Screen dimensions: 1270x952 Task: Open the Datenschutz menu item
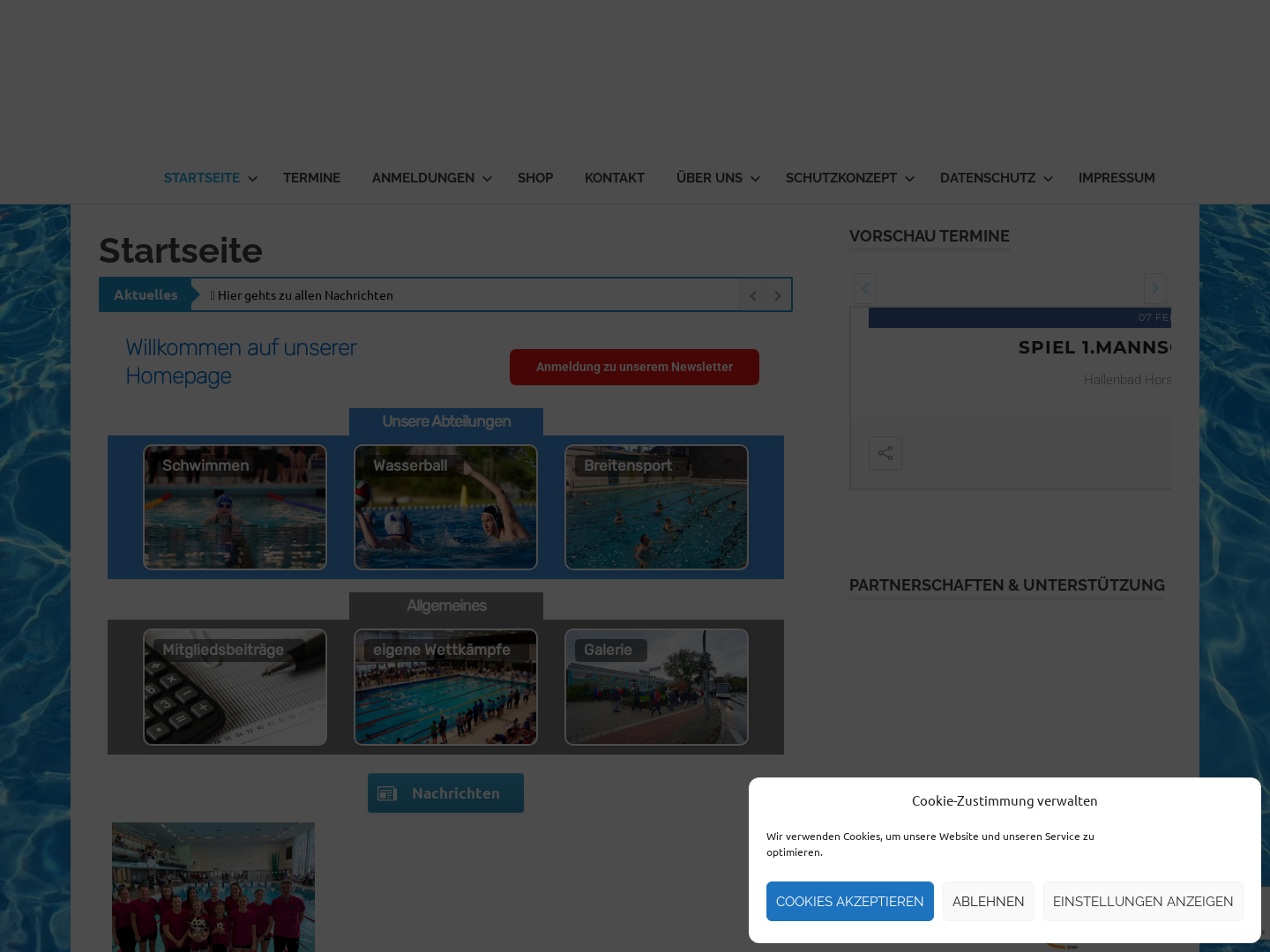click(x=988, y=178)
